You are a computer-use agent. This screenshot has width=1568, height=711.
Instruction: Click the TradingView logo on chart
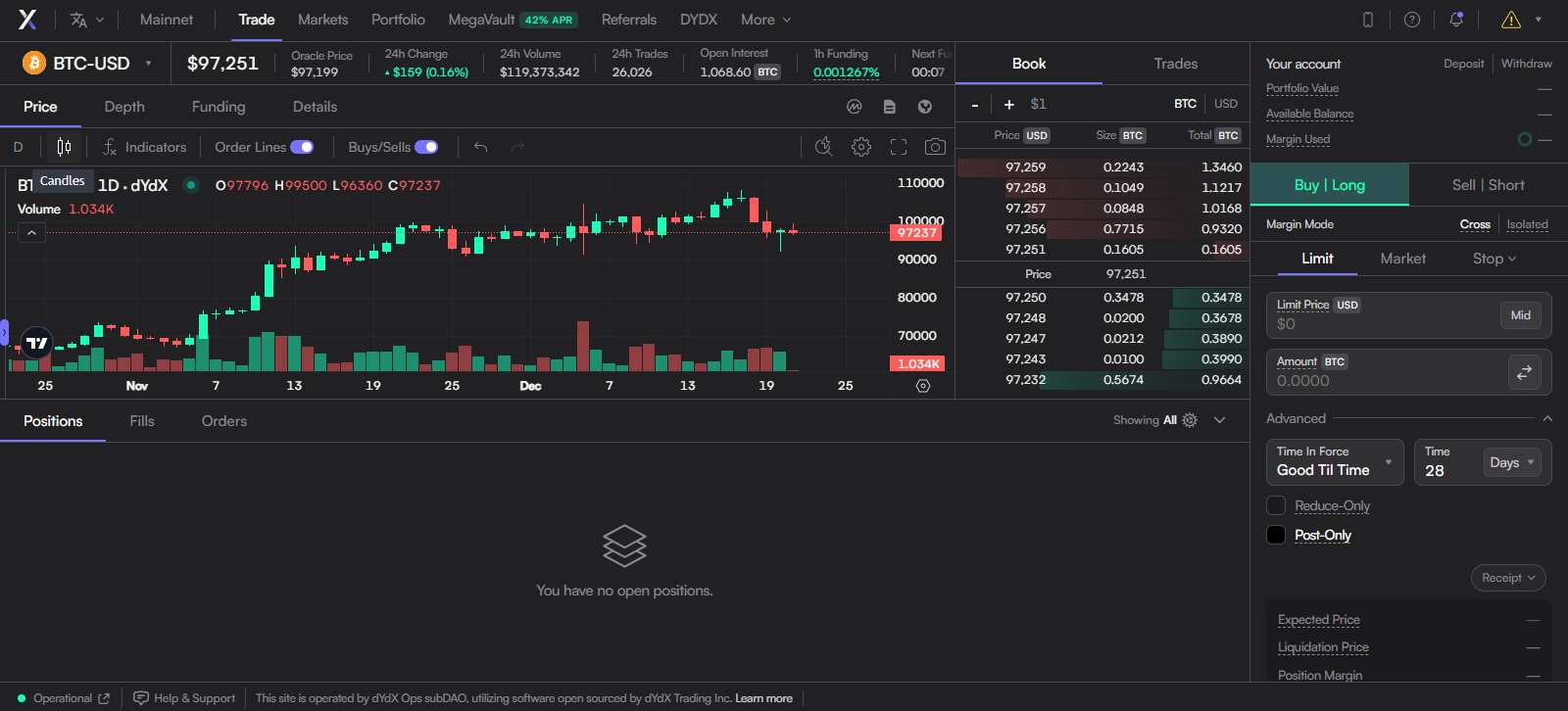(x=37, y=343)
